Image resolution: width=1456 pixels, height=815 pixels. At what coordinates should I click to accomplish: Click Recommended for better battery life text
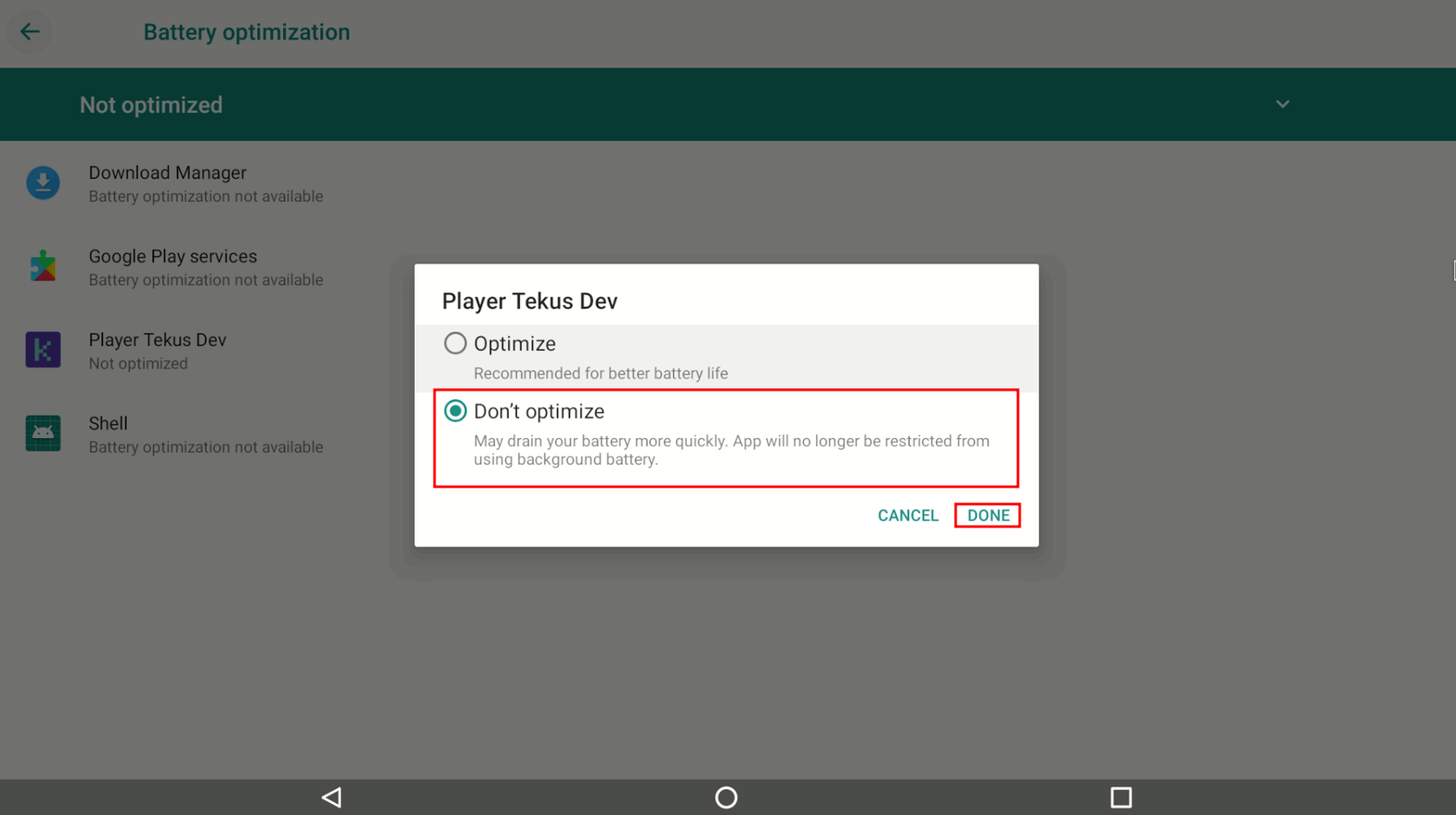(x=600, y=373)
